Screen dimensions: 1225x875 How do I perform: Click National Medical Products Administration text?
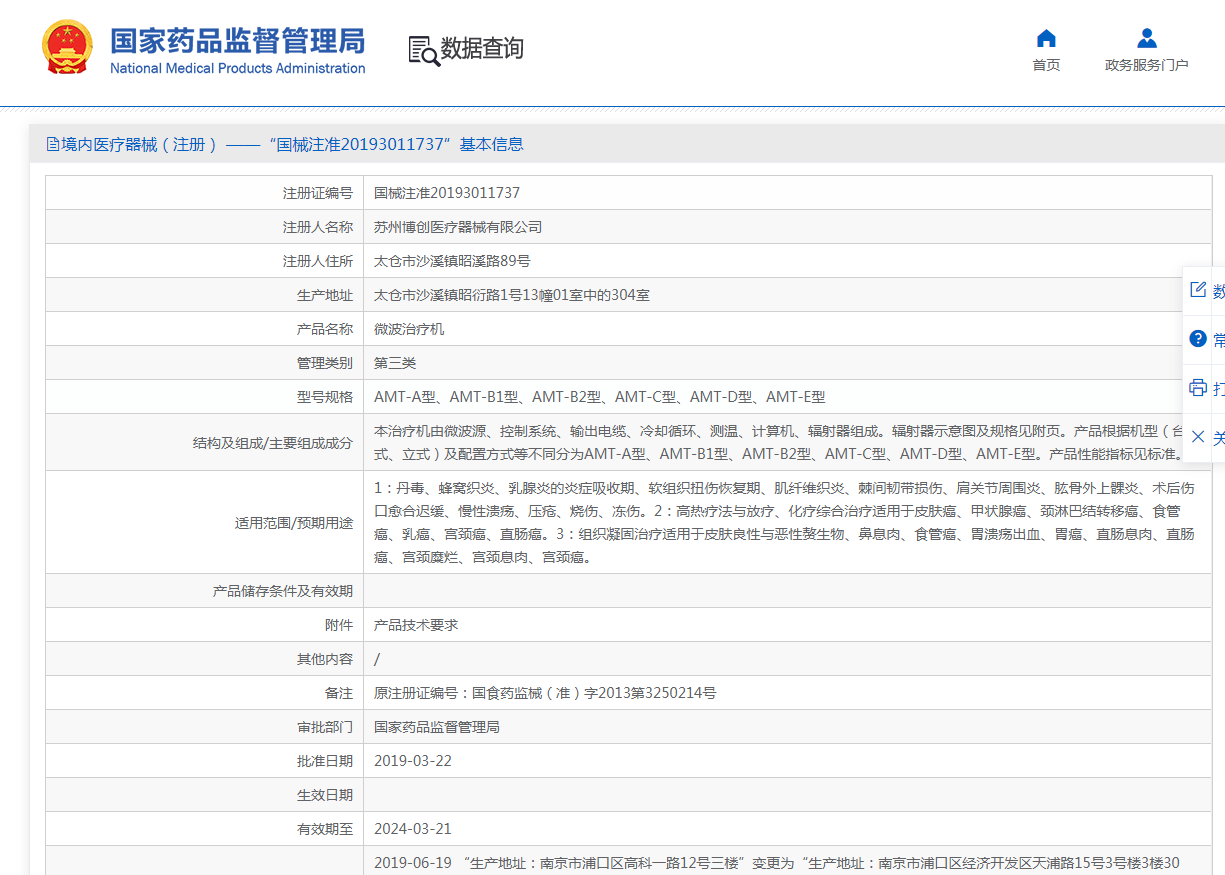(x=237, y=68)
